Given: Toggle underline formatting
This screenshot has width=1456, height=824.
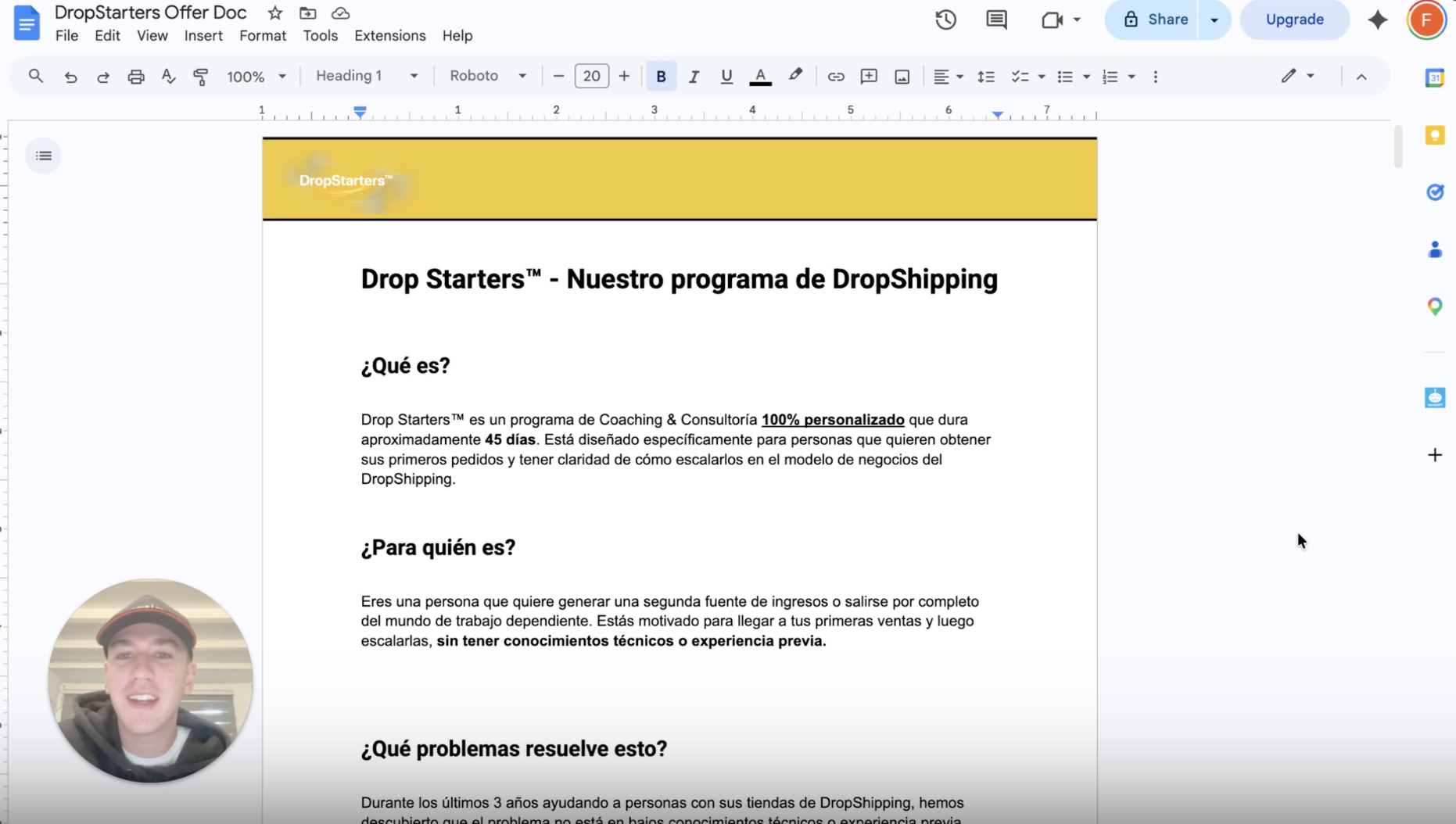Looking at the screenshot, I should point(726,77).
